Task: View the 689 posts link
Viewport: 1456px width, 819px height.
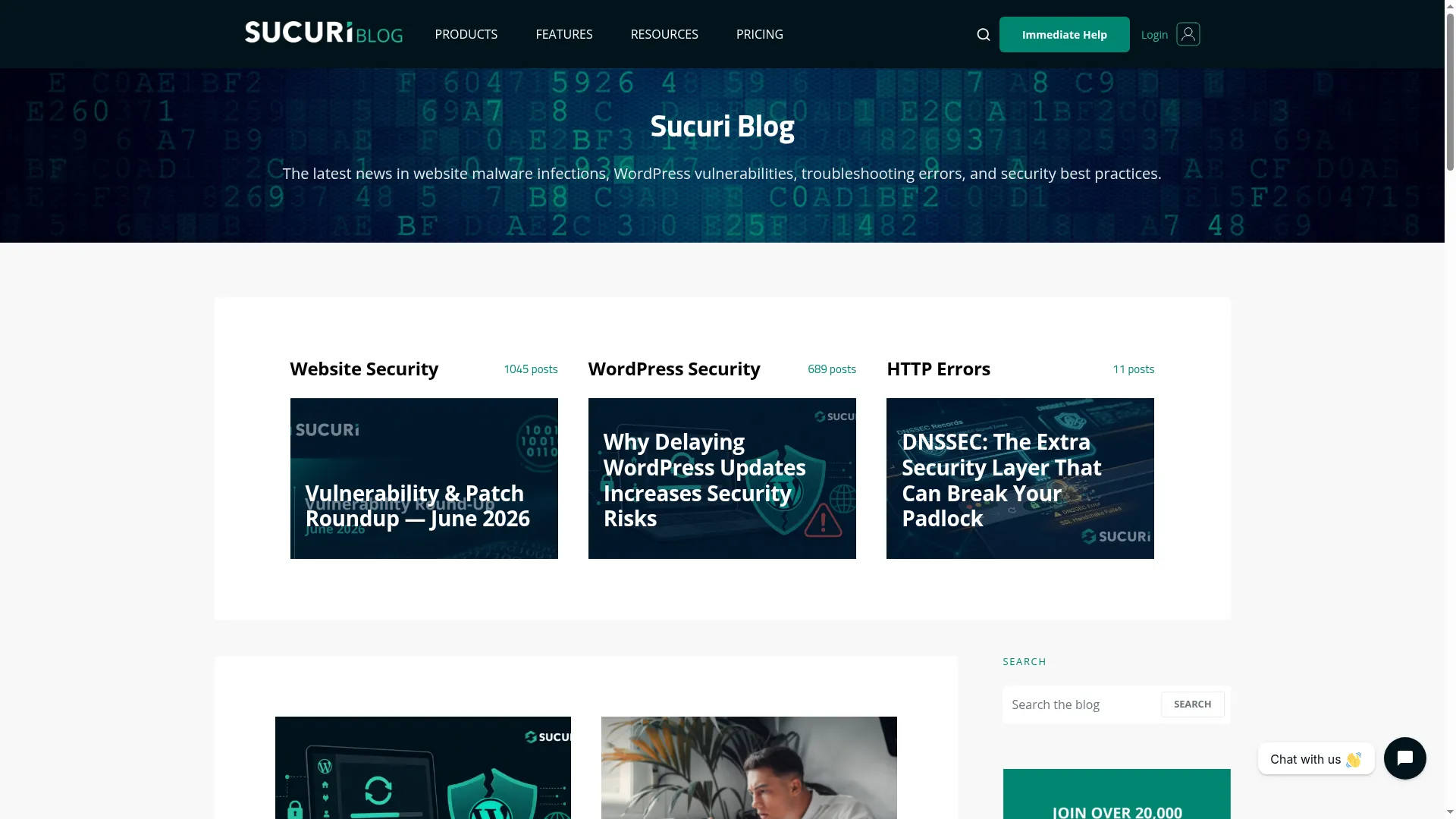Action: click(x=832, y=369)
